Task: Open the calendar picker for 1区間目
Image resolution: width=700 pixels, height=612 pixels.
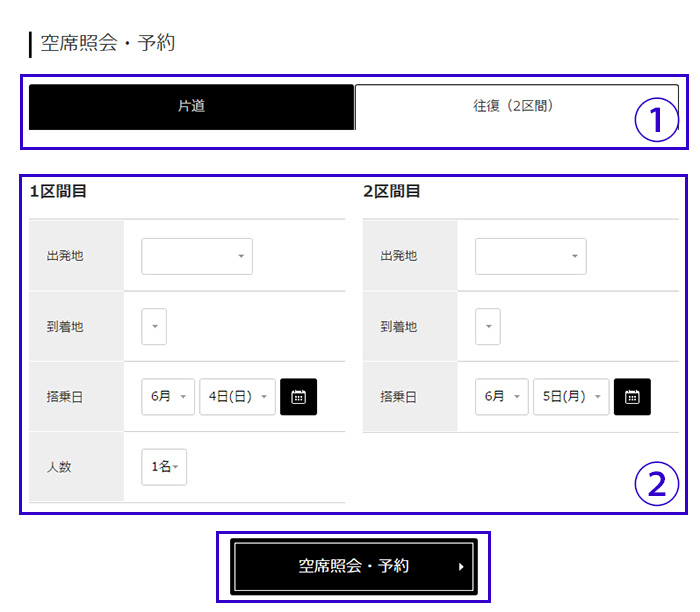Action: tap(298, 397)
